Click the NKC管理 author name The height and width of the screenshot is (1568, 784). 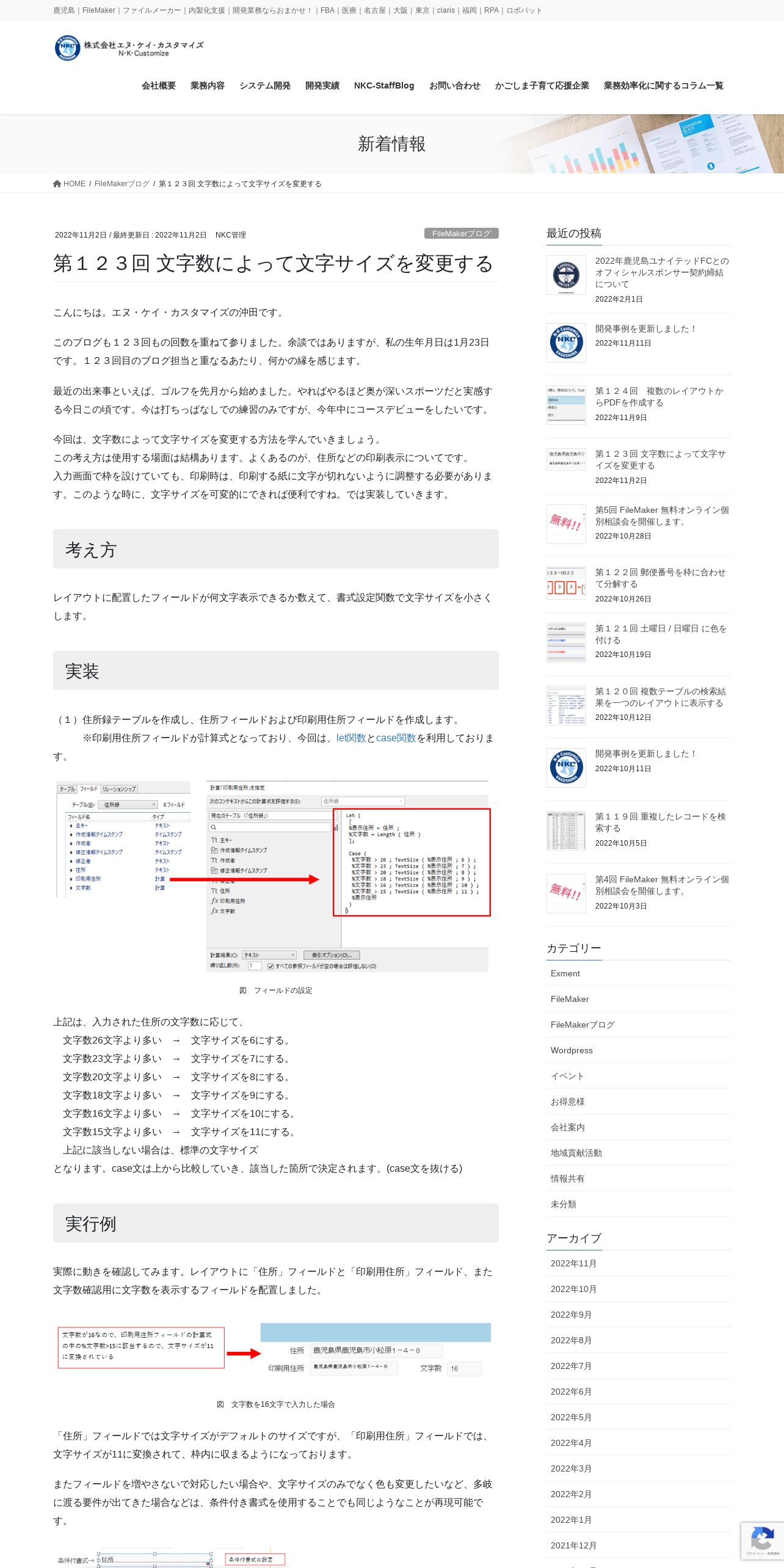231,235
